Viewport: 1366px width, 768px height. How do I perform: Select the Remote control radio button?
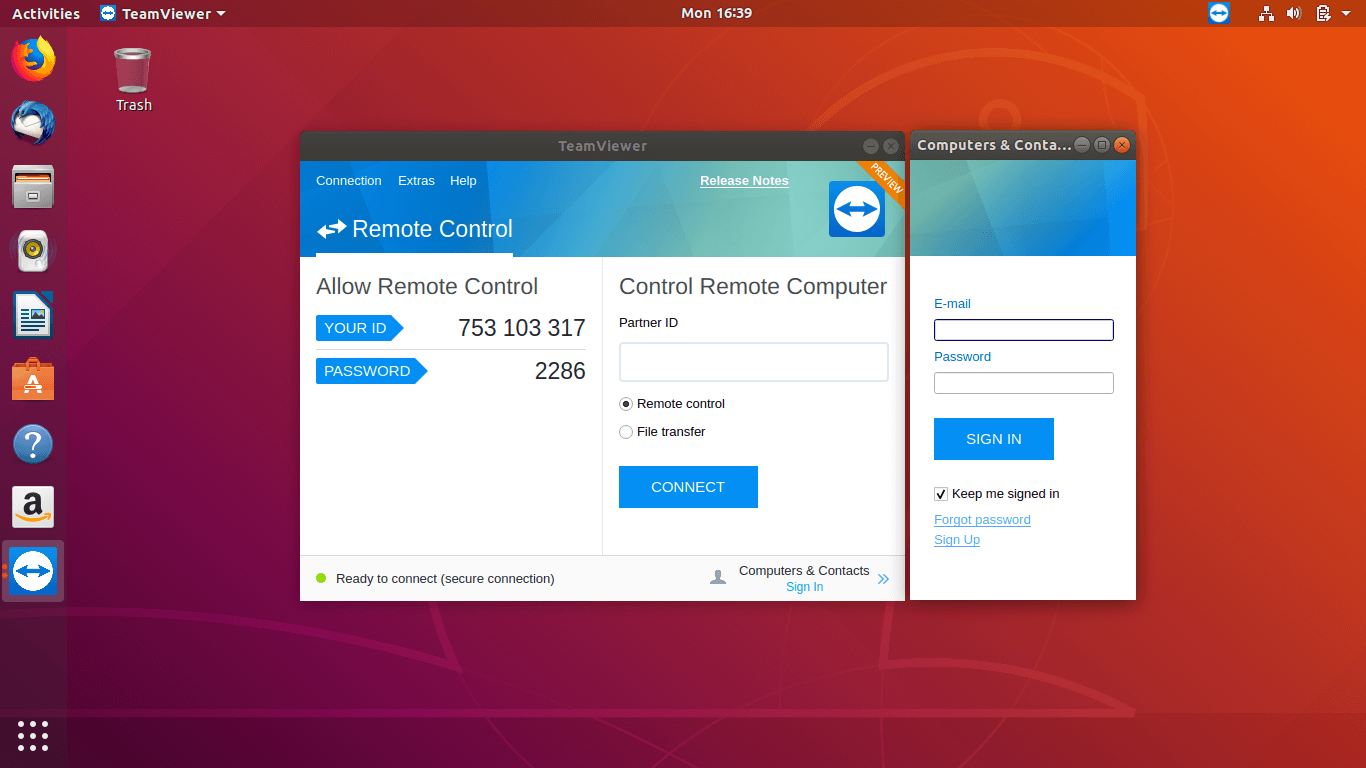coord(626,404)
